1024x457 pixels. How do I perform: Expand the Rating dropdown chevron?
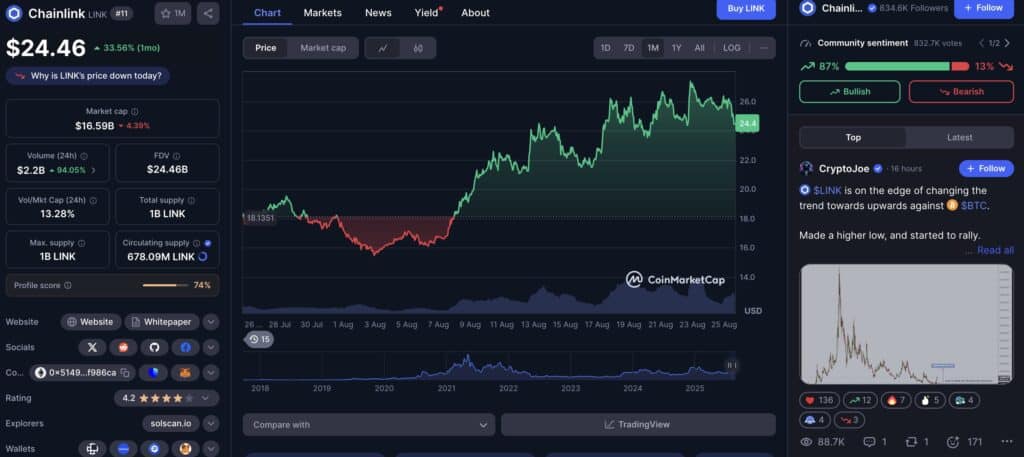206,398
